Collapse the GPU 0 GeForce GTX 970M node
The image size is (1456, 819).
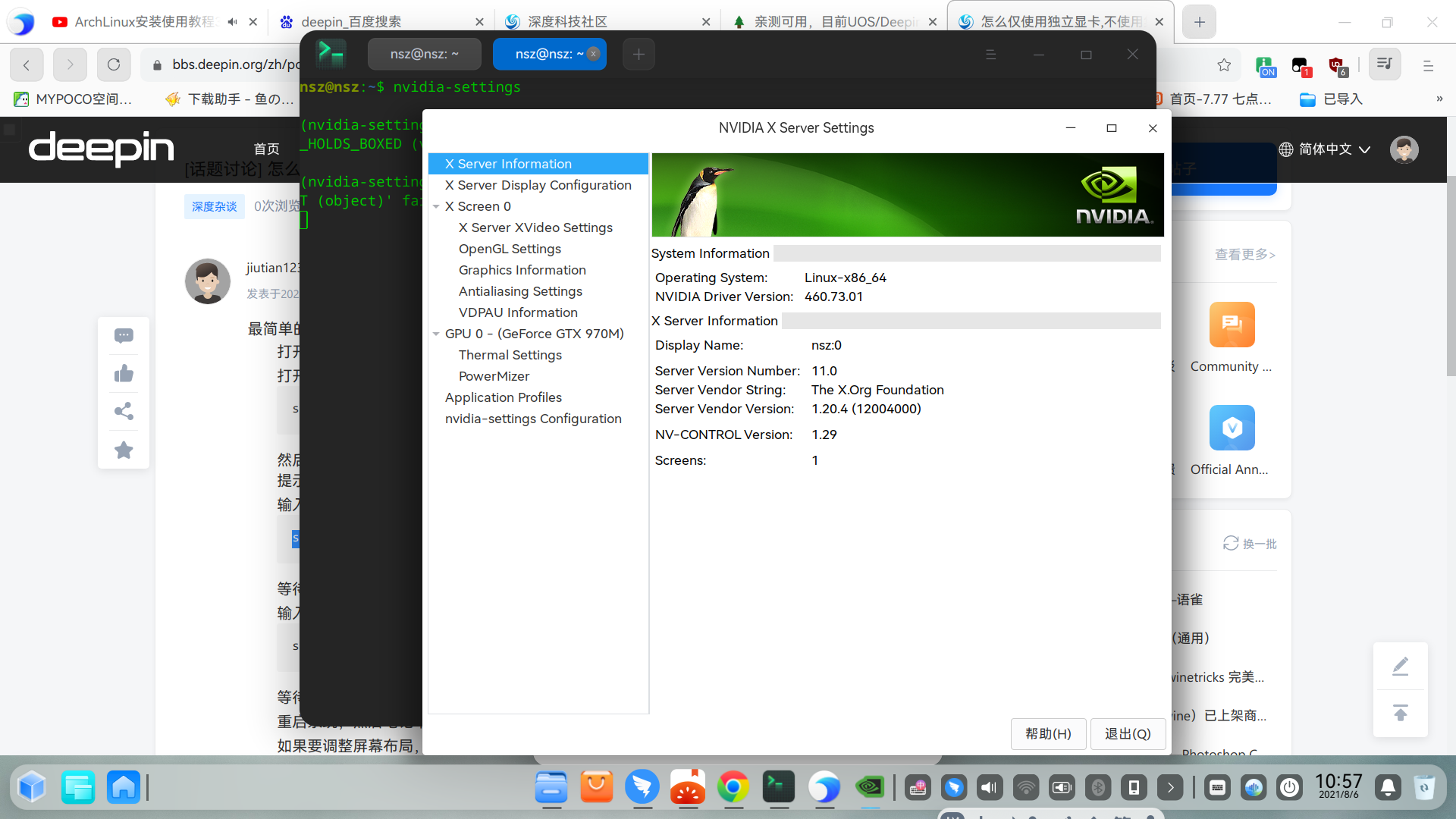click(436, 334)
